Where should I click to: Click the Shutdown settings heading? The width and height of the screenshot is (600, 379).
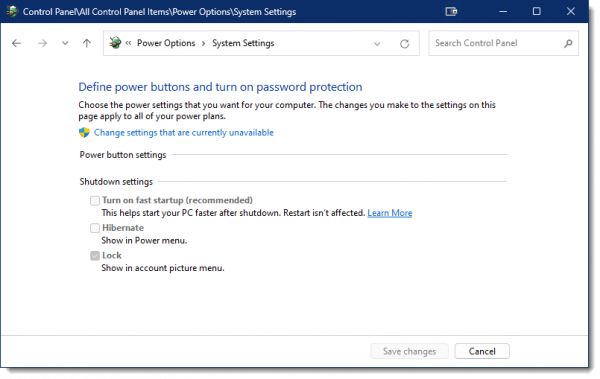pyautogui.click(x=116, y=181)
